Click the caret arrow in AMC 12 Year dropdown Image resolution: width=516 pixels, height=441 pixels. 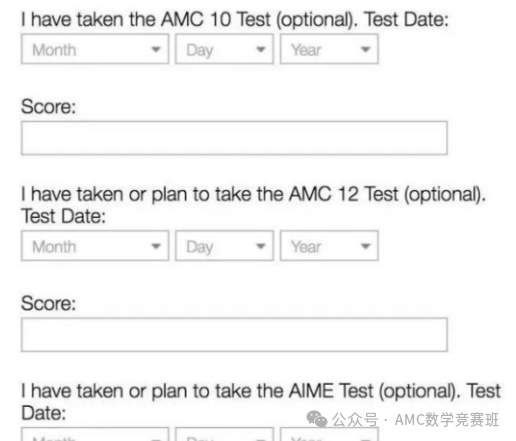coord(365,246)
